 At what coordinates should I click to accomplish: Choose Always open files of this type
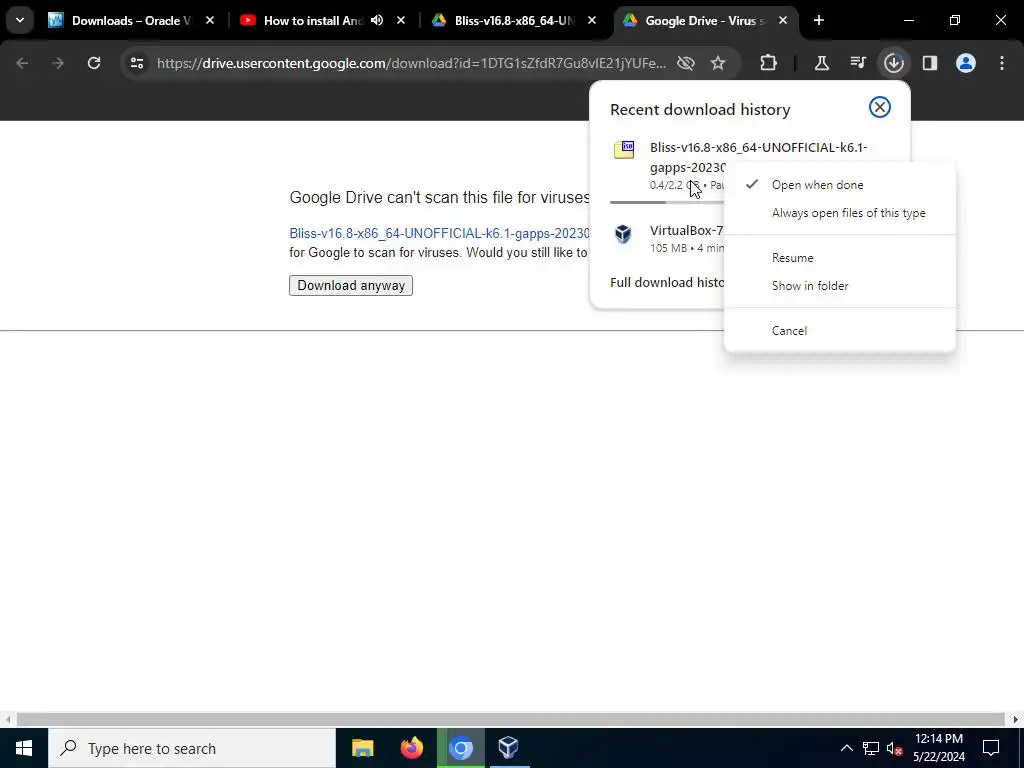pos(840,213)
